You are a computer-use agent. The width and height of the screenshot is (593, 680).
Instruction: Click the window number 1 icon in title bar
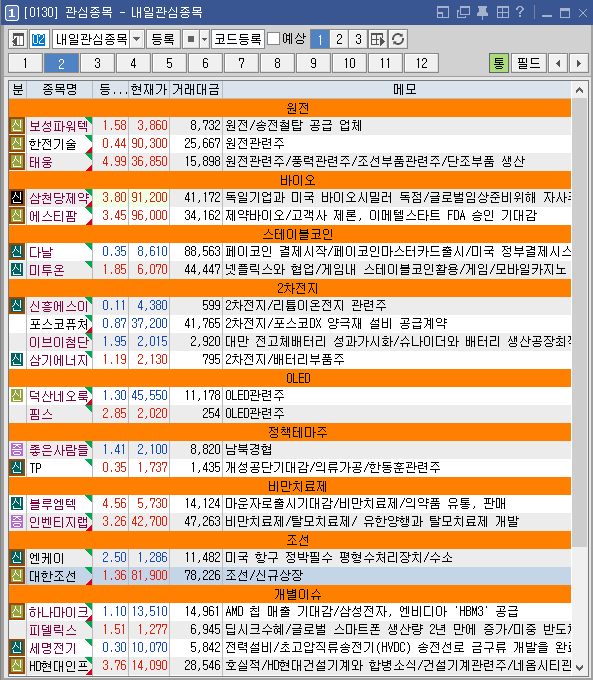click(x=11, y=13)
